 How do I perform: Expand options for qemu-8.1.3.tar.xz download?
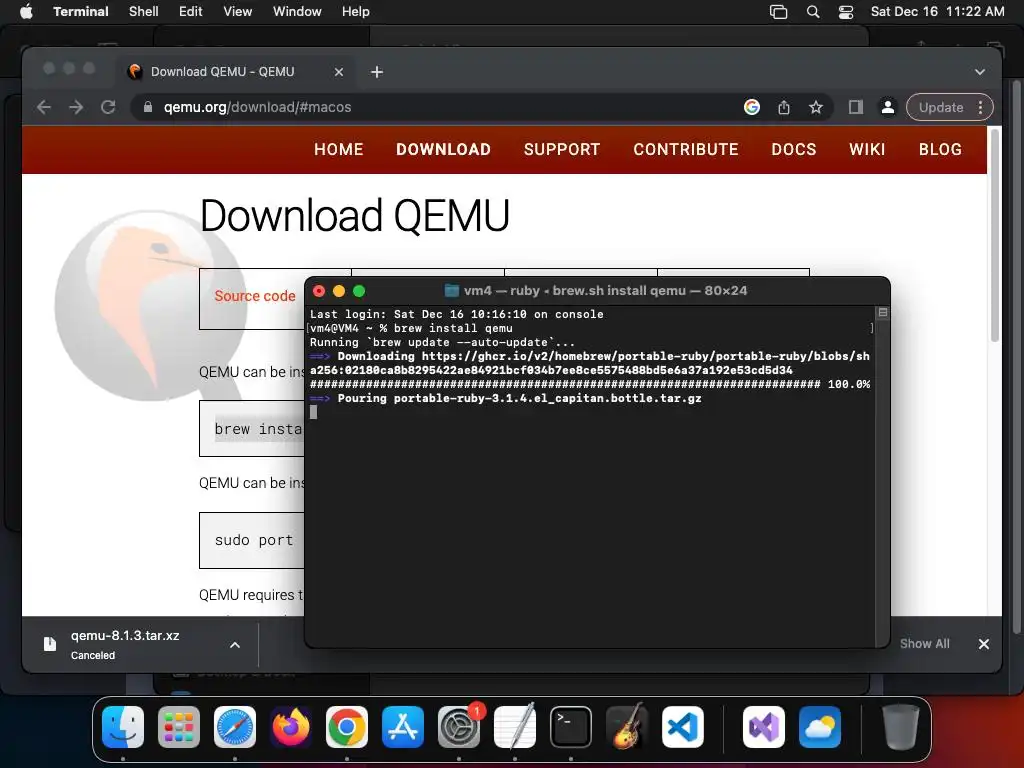[235, 645]
